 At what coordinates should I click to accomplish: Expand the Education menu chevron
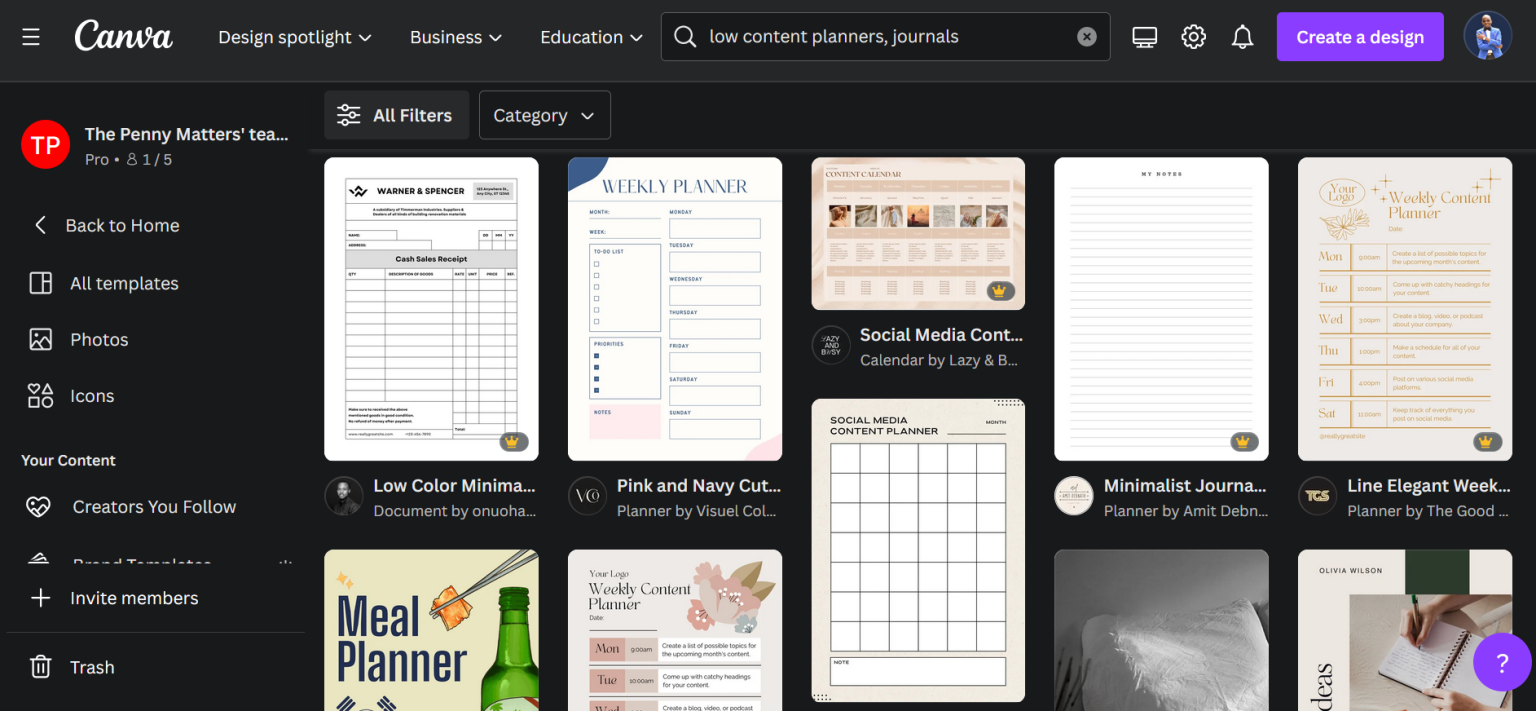(x=590, y=36)
